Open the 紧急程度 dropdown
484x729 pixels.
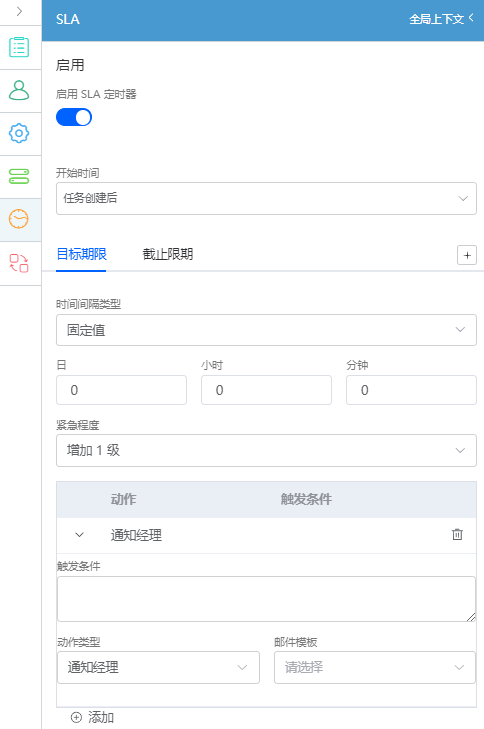266,451
